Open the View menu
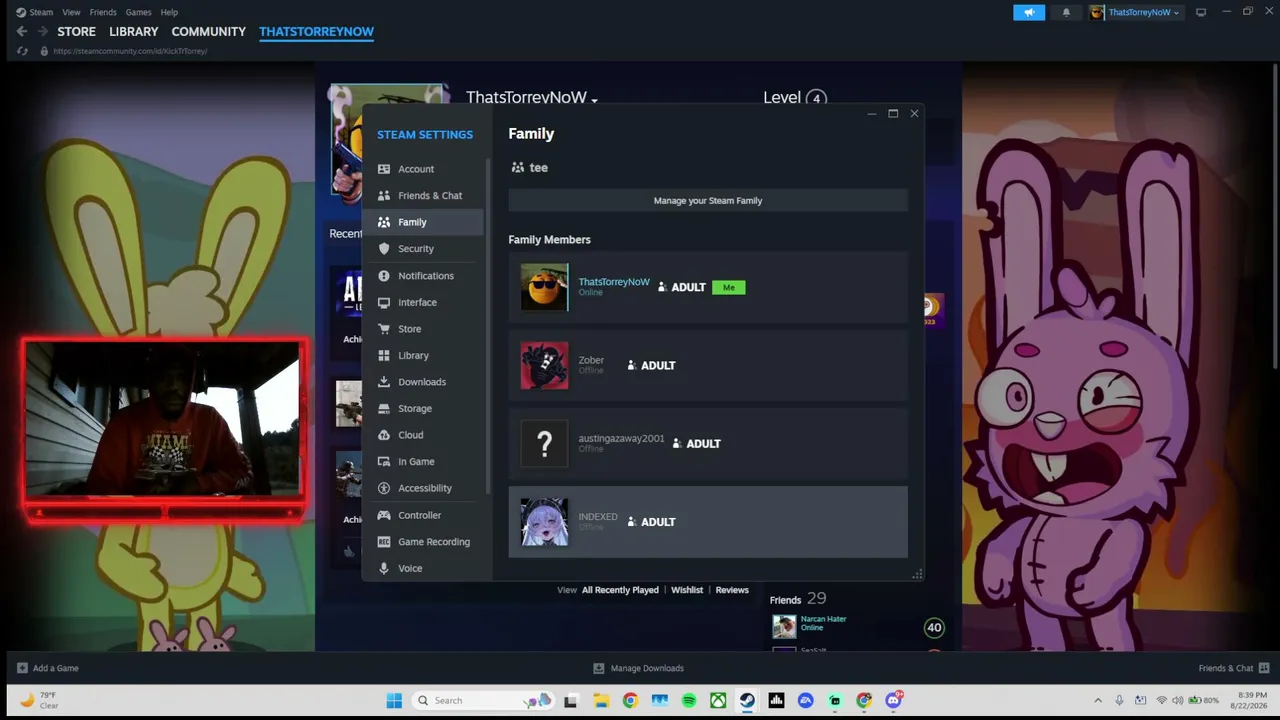 [71, 12]
